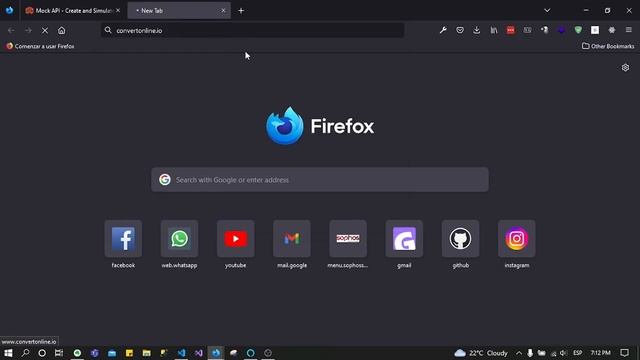Open Microsoft Teams from the taskbar
The width and height of the screenshot is (640, 360).
[95, 353]
